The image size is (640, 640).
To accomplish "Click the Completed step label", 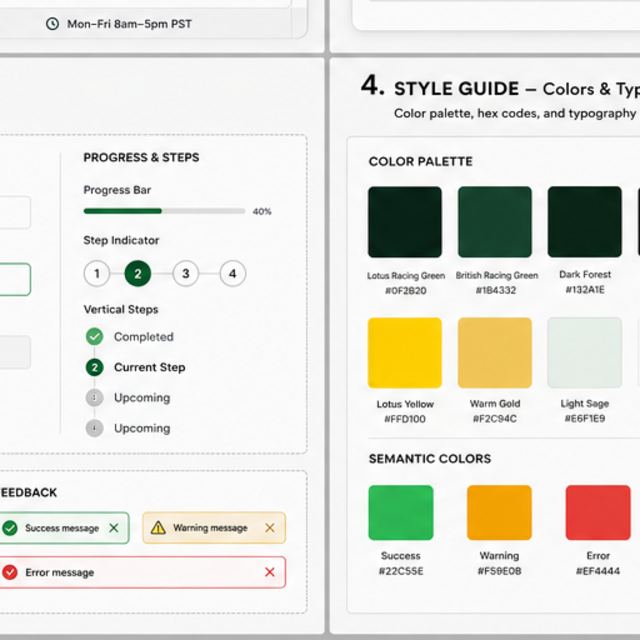I will [x=144, y=337].
